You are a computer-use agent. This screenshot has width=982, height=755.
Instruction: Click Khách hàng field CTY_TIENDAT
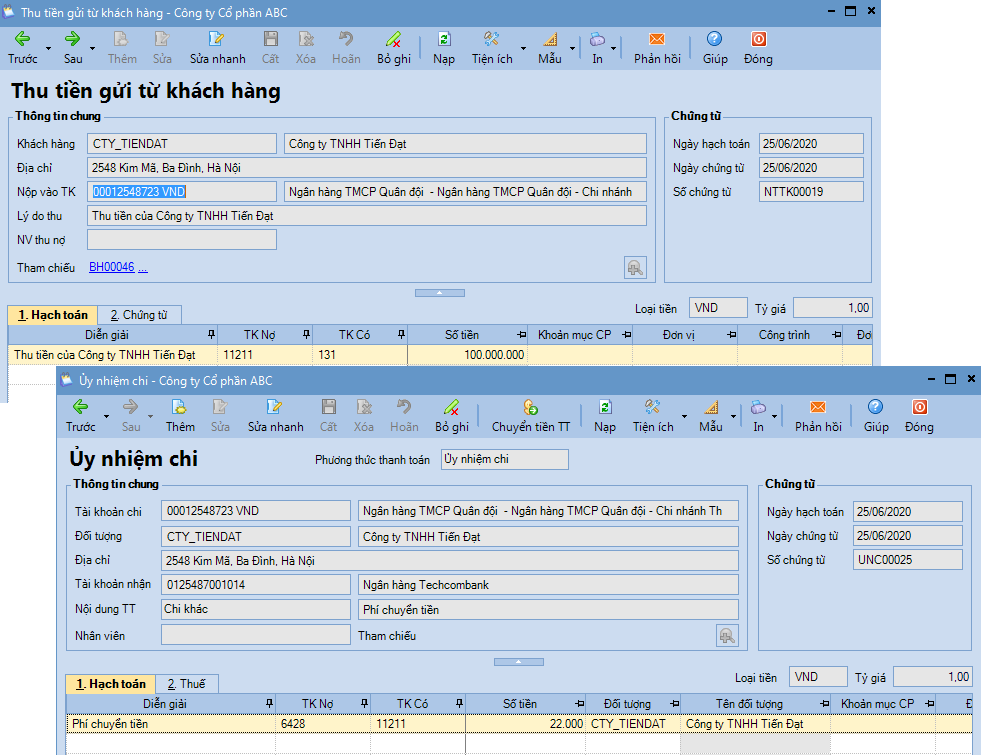click(182, 143)
